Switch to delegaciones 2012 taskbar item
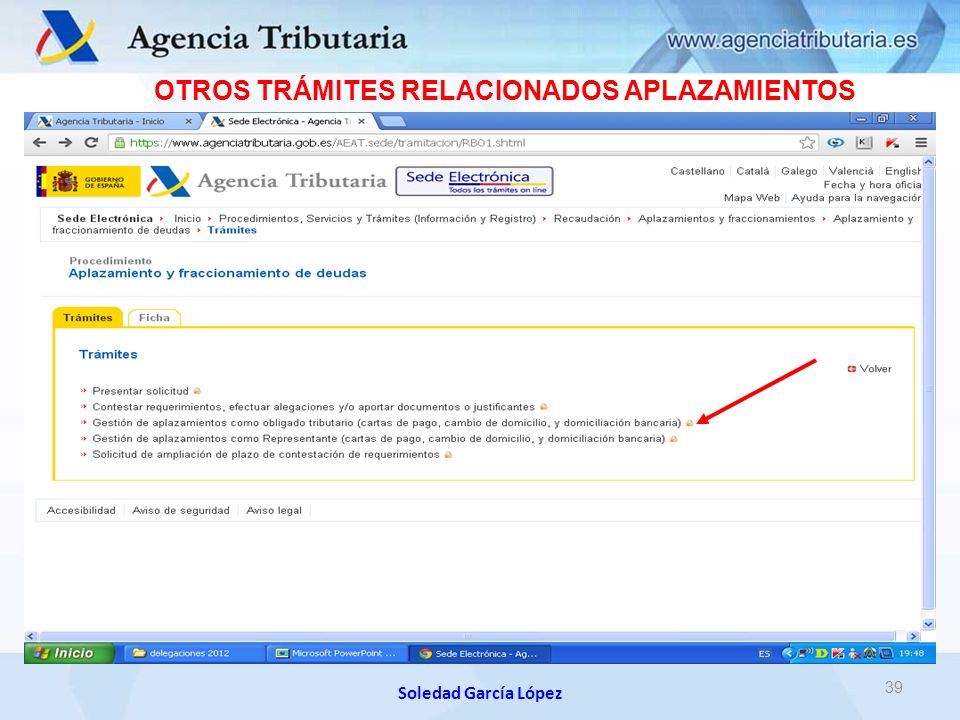Image resolution: width=960 pixels, height=720 pixels. (x=195, y=653)
